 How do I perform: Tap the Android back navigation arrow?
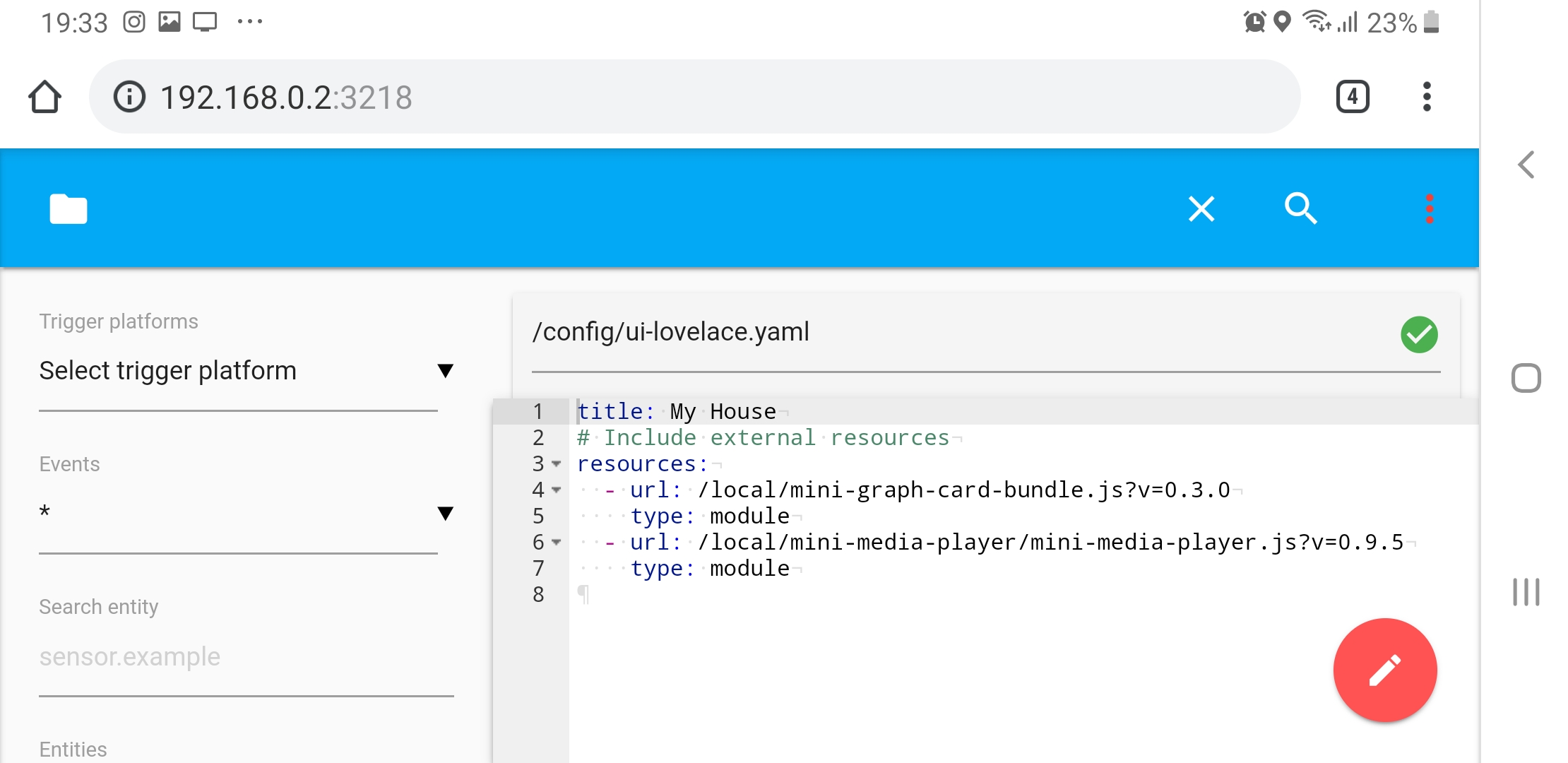1526,165
